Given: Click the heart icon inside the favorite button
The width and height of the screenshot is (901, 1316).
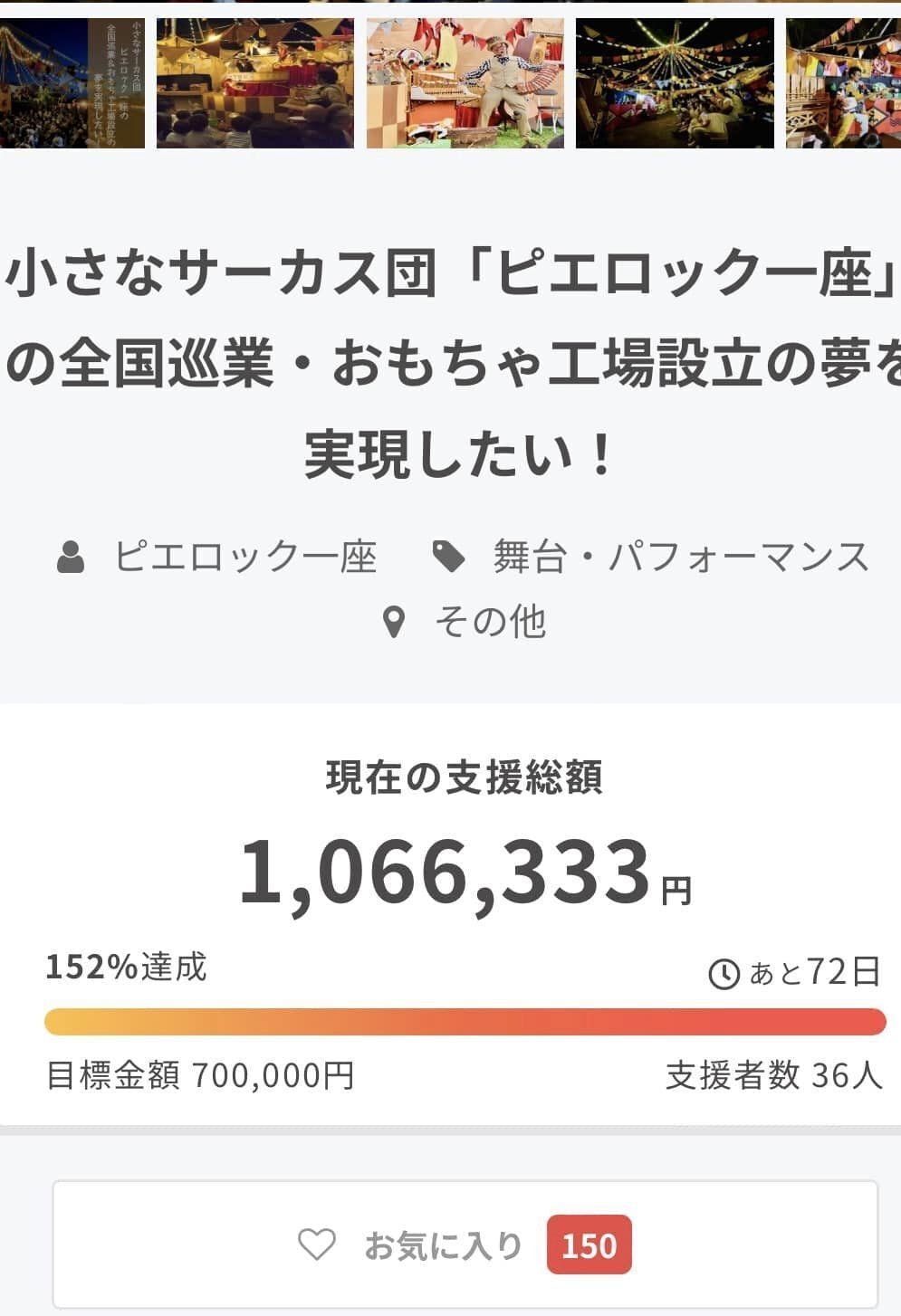Looking at the screenshot, I should 316,1244.
